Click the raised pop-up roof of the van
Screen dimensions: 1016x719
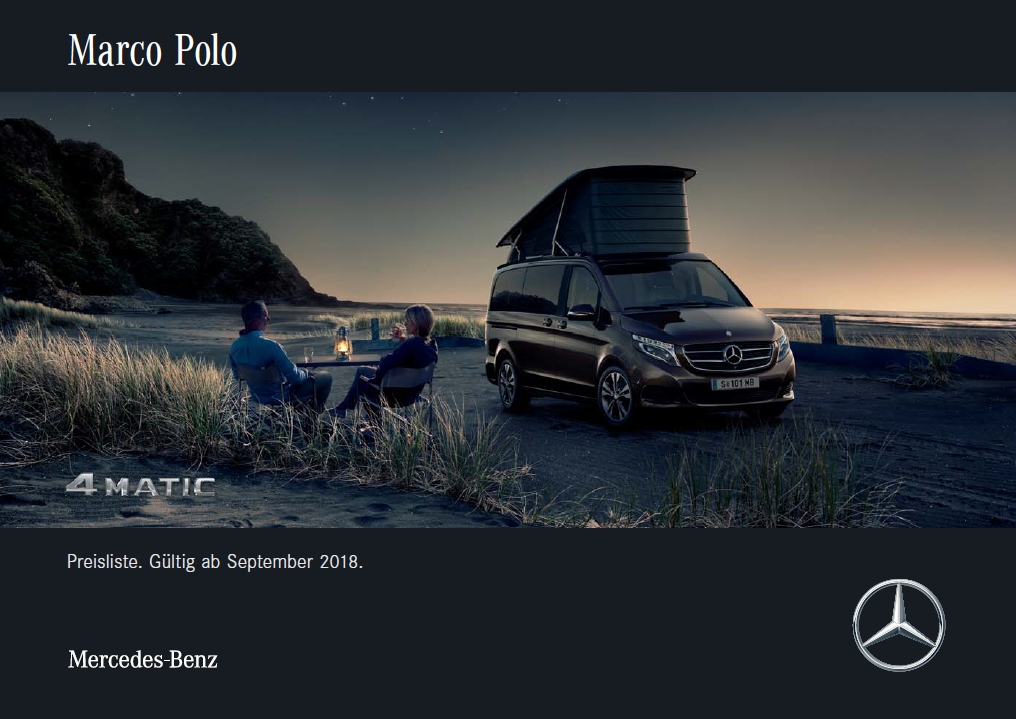tap(597, 211)
